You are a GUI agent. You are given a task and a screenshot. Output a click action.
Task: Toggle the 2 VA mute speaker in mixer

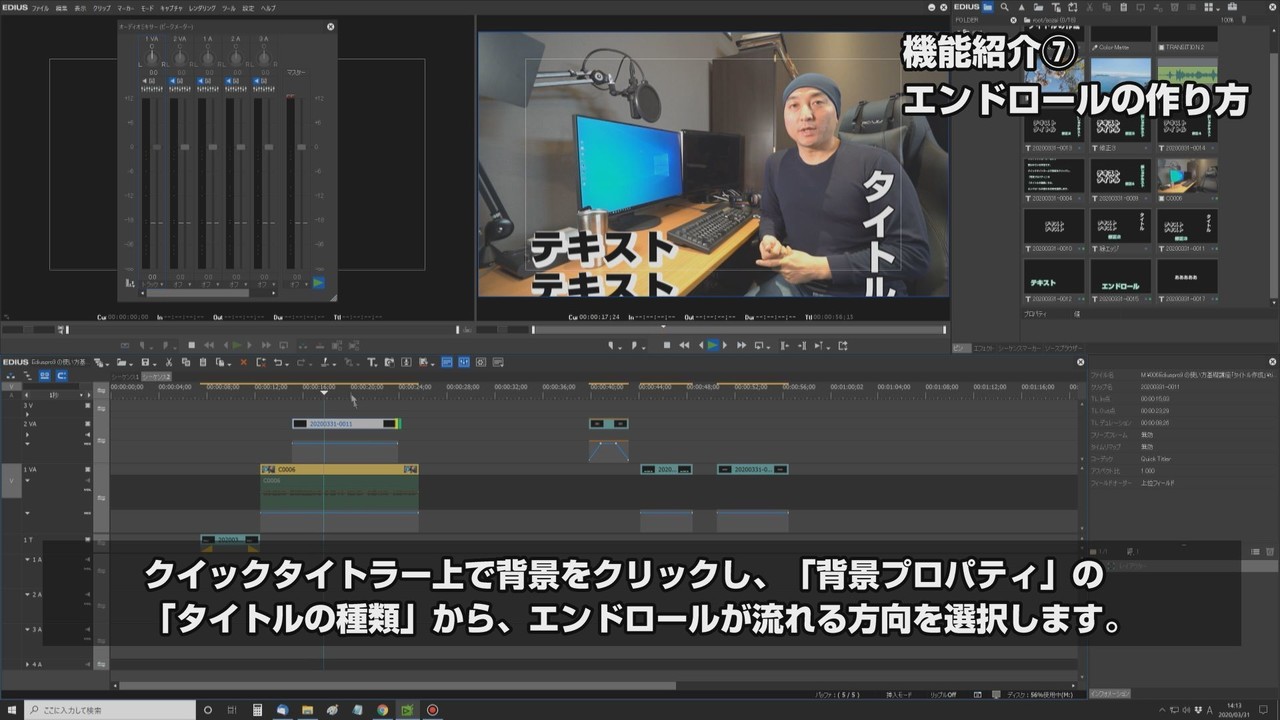point(174,80)
